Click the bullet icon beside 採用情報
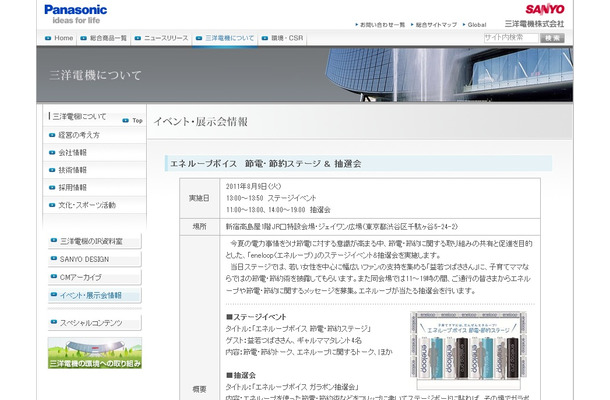Screen dimensions: 610x400 coord(52,188)
